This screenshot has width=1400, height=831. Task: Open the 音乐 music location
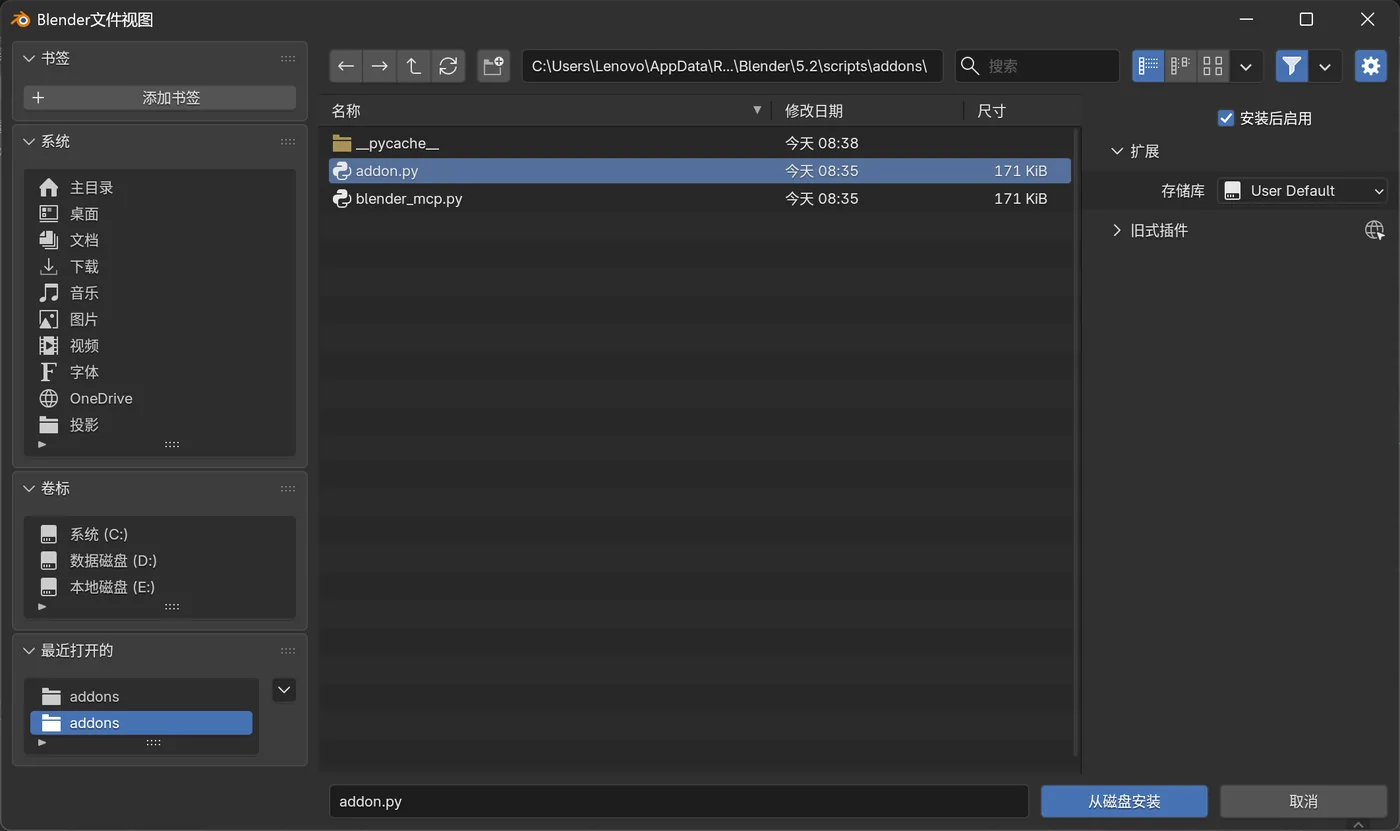pyautogui.click(x=160, y=293)
